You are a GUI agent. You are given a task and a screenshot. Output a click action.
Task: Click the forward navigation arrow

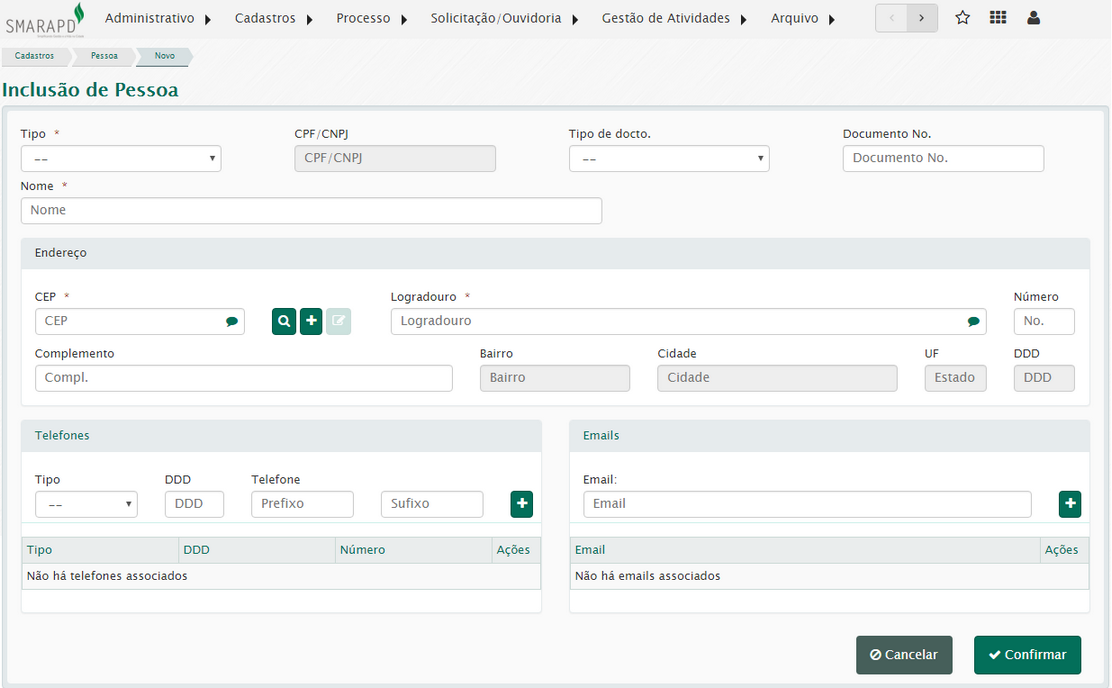[922, 18]
